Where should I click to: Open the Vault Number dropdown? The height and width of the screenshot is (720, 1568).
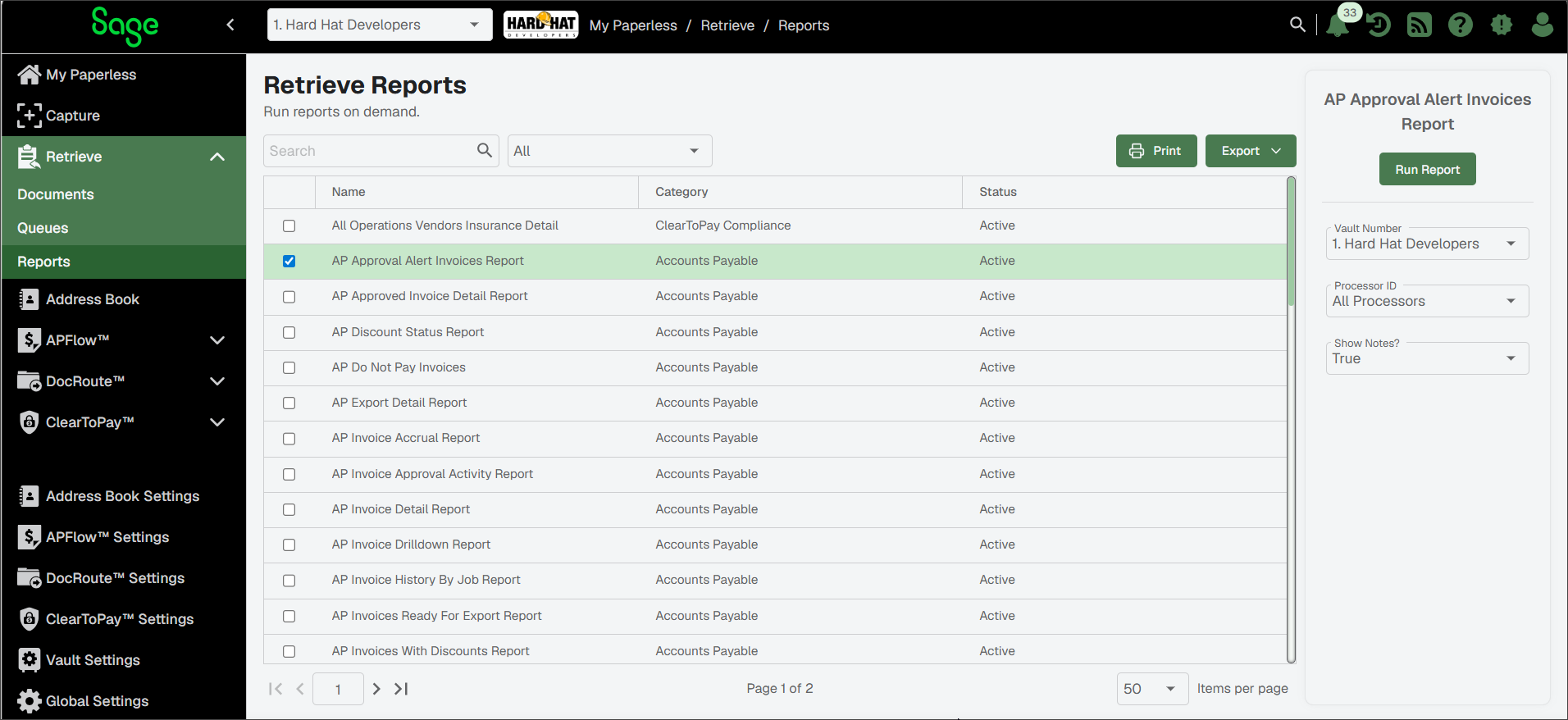[x=1427, y=244]
